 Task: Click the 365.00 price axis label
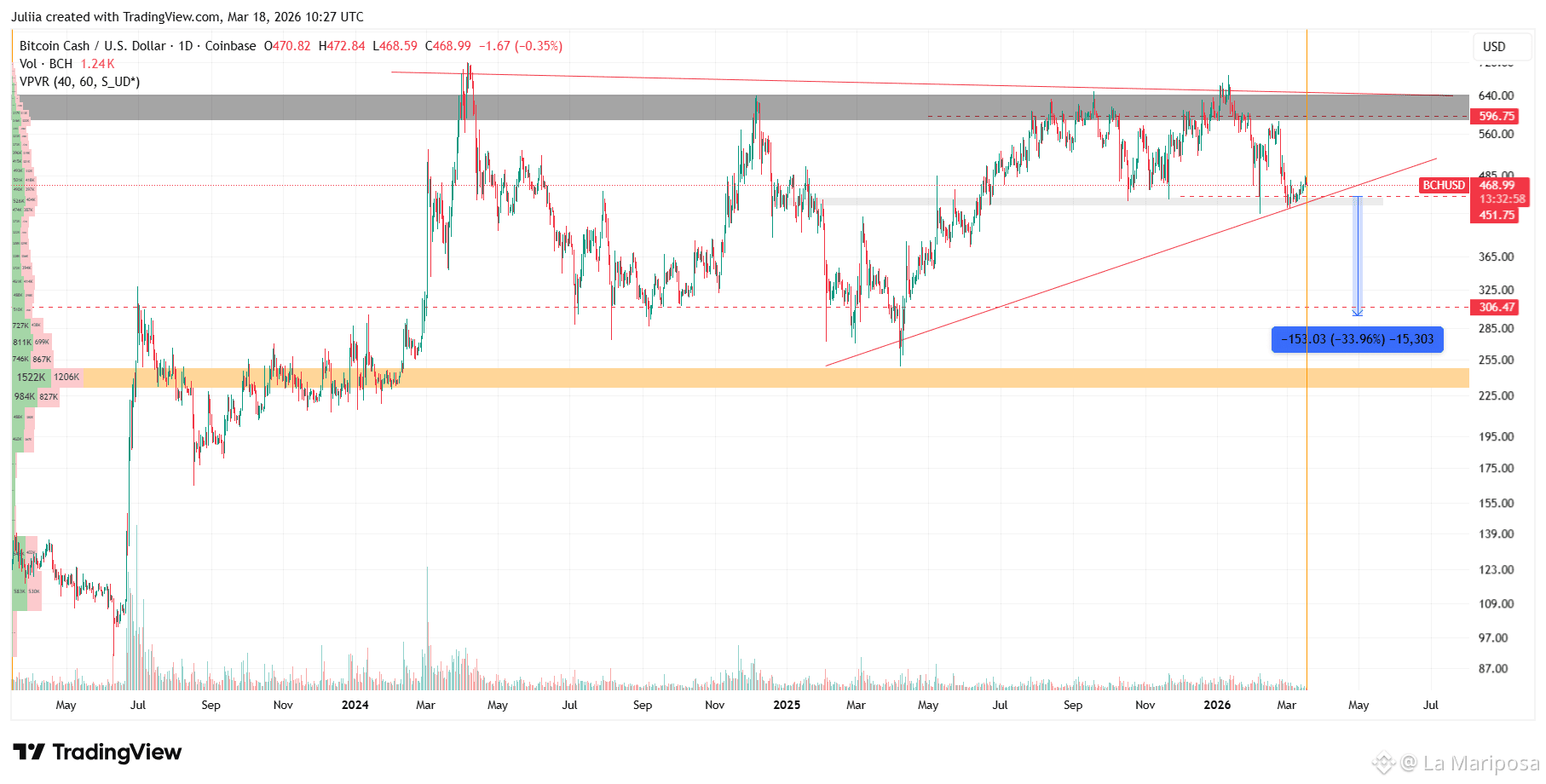pos(1497,257)
